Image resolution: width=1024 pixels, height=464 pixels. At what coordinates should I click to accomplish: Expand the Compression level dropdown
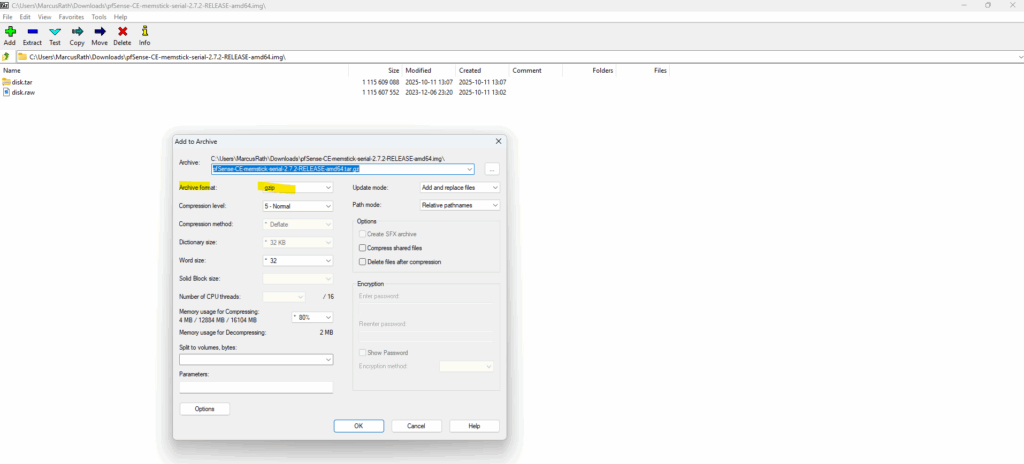pyautogui.click(x=296, y=206)
